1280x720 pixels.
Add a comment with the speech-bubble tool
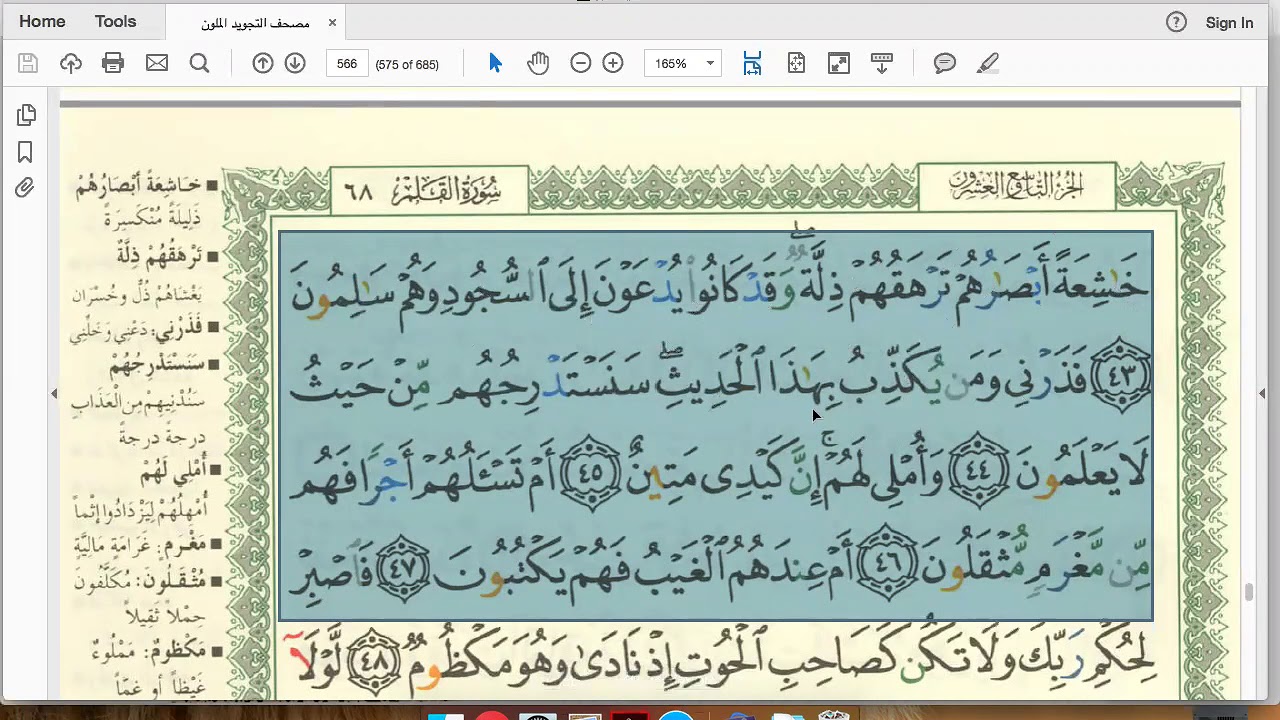coord(945,63)
